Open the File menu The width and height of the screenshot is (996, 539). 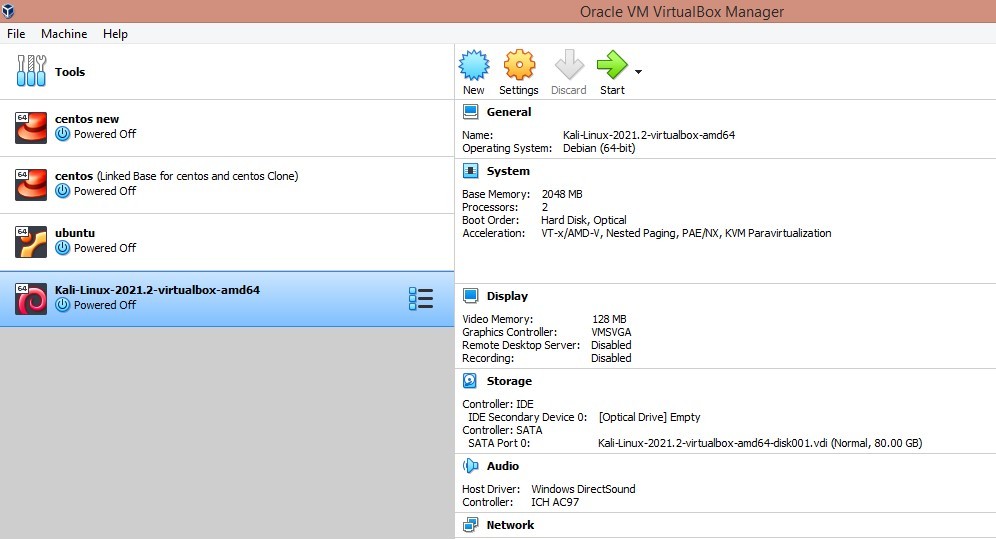(x=17, y=34)
